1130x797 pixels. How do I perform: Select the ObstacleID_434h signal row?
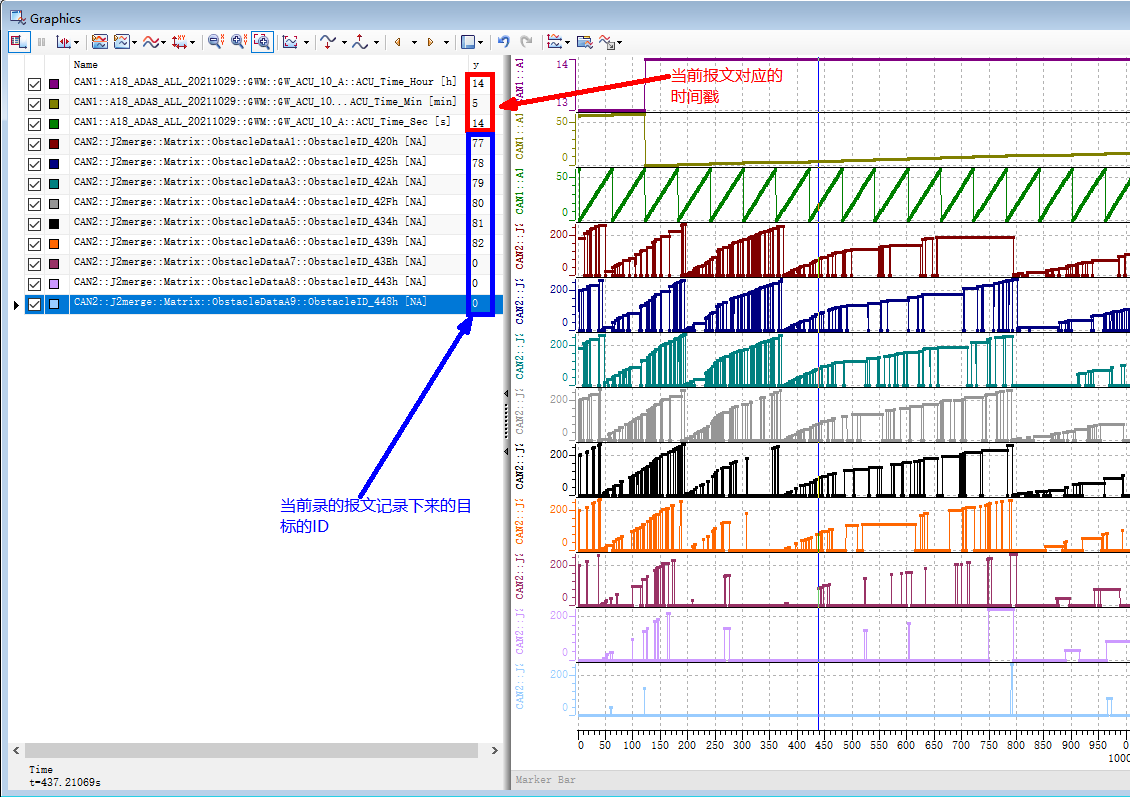point(250,222)
